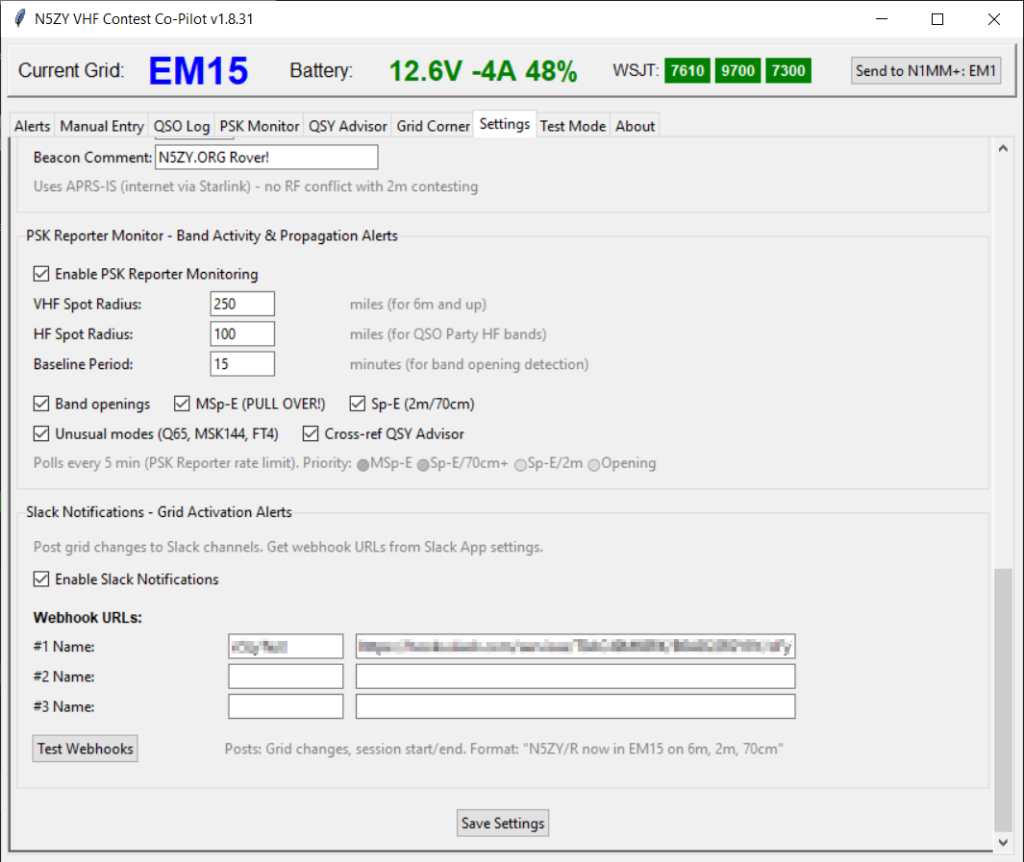Go to the Grid Corner tab

[x=433, y=126]
